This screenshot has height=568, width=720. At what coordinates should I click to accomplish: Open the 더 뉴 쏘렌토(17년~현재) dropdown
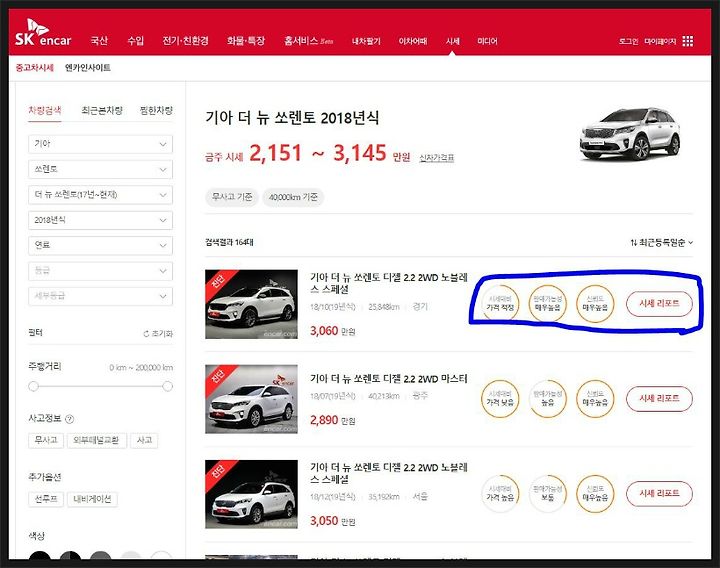[x=101, y=195]
